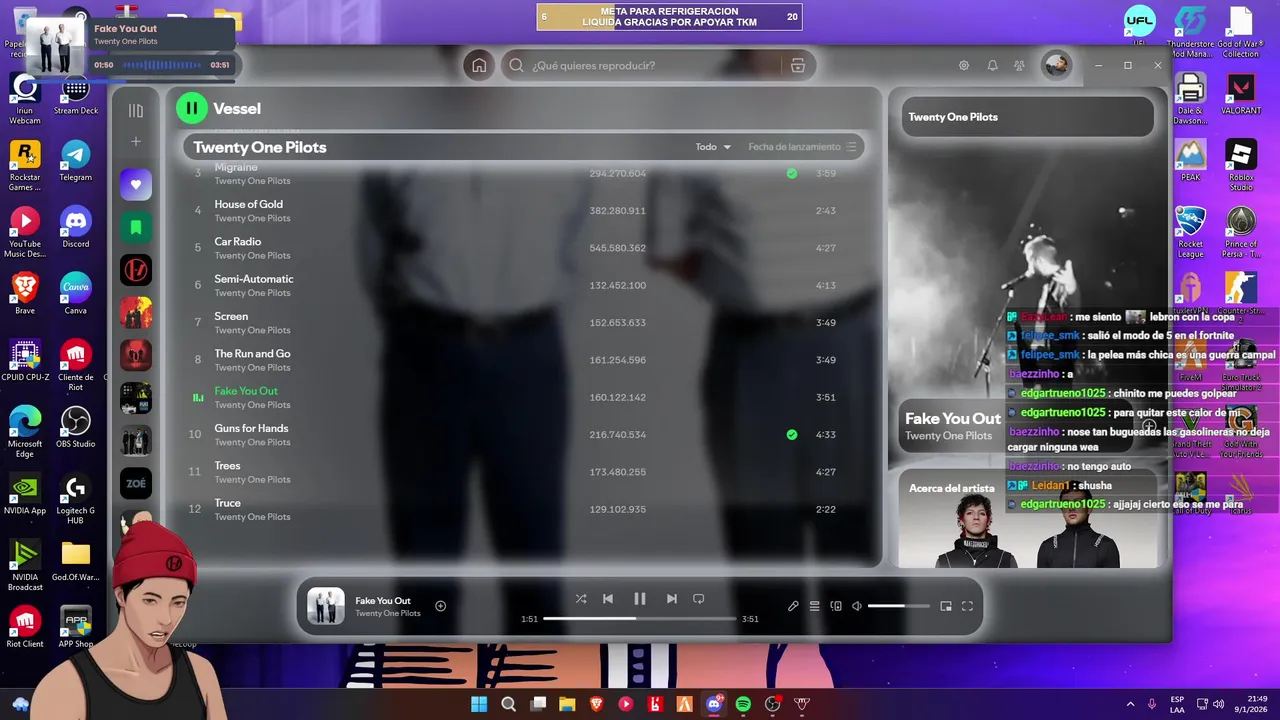Open VALORANT desktop shortcut

1241,94
